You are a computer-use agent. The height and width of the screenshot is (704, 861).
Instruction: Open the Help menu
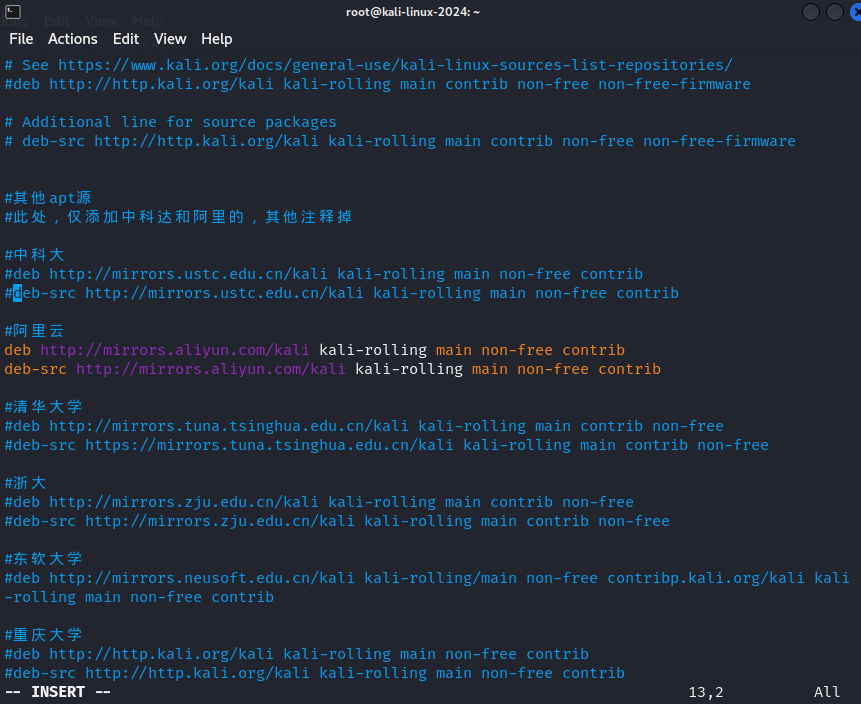pyautogui.click(x=216, y=39)
